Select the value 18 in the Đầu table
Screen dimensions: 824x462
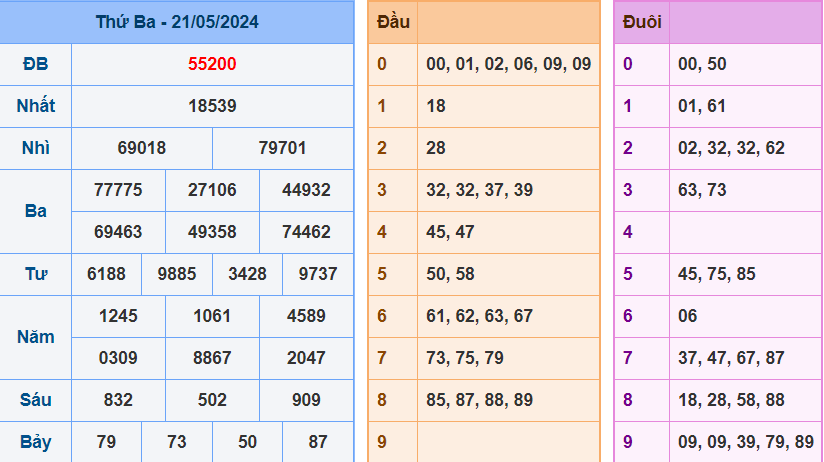click(x=436, y=106)
